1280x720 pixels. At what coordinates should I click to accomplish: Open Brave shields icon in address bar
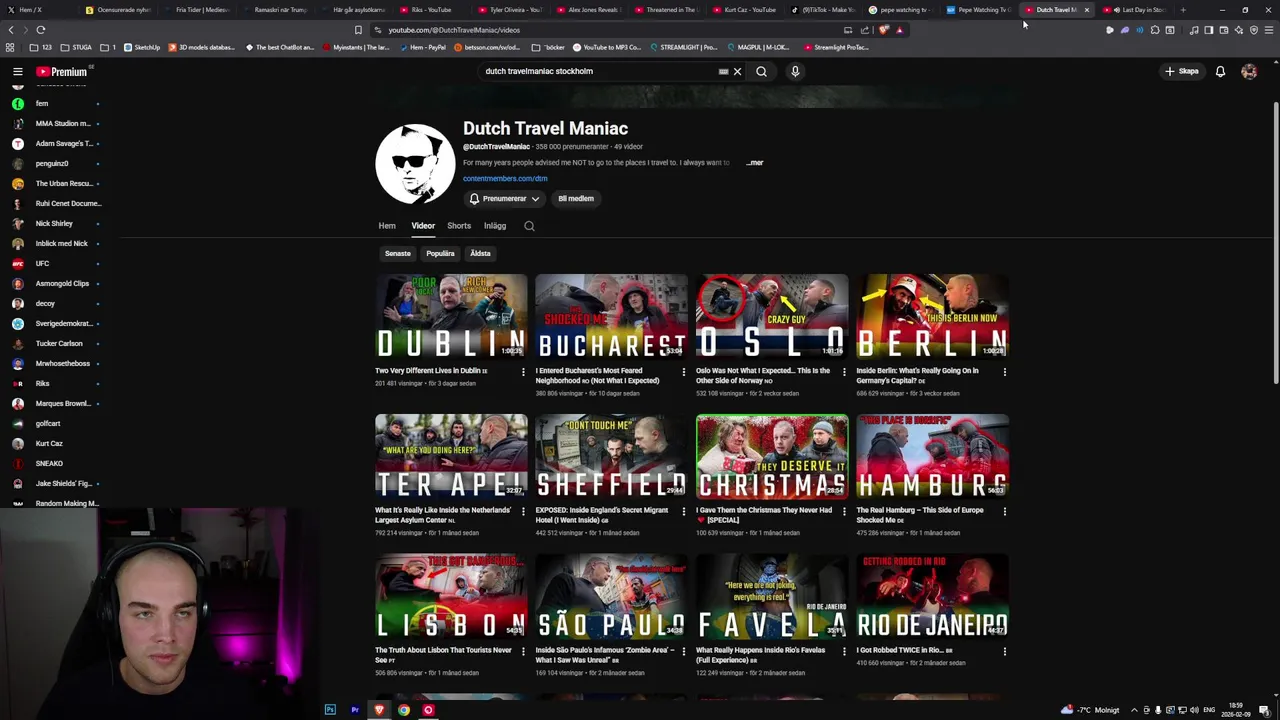[x=884, y=30]
